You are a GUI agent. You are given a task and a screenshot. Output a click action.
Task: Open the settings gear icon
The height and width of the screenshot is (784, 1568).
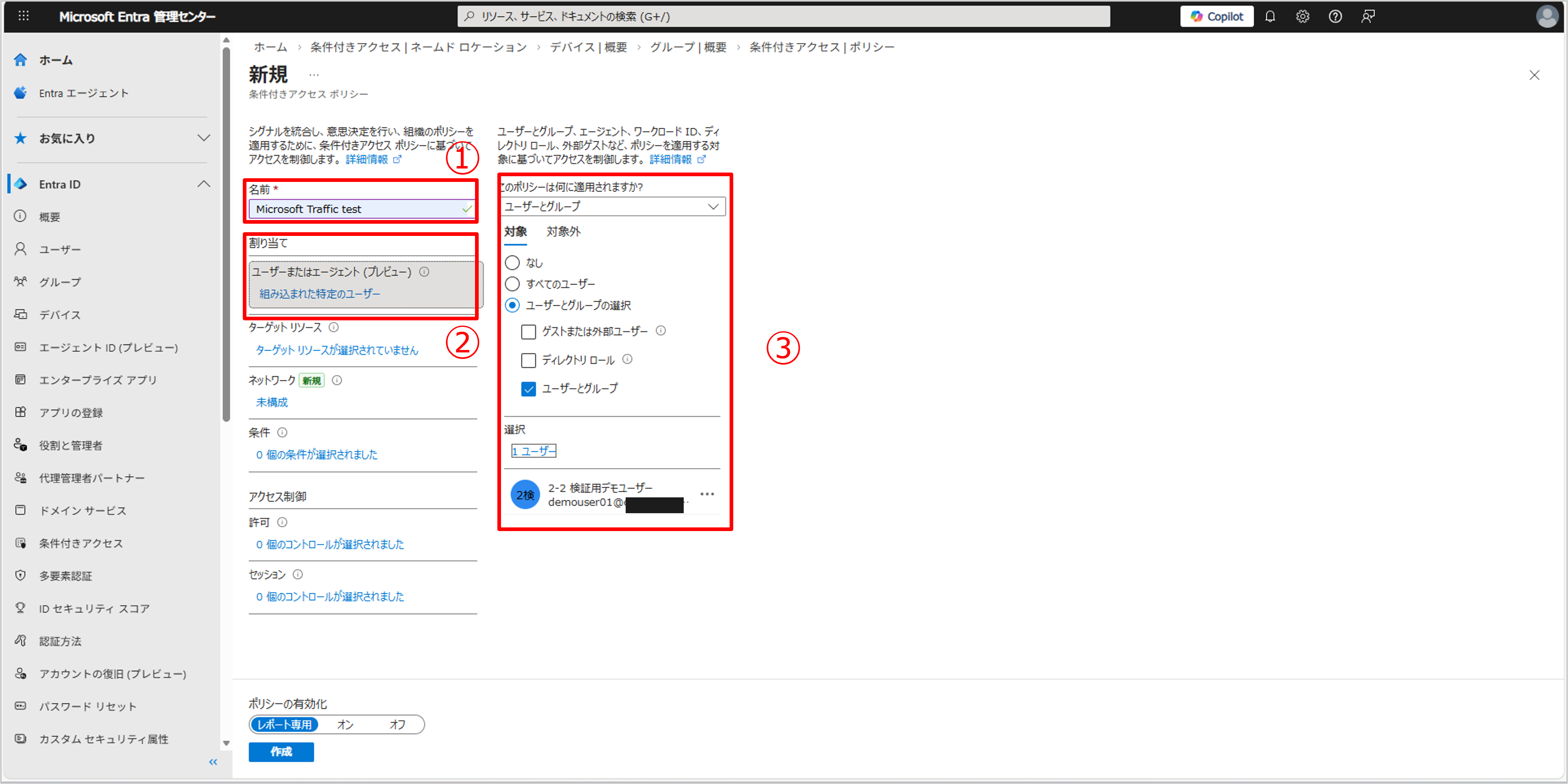(x=1302, y=16)
